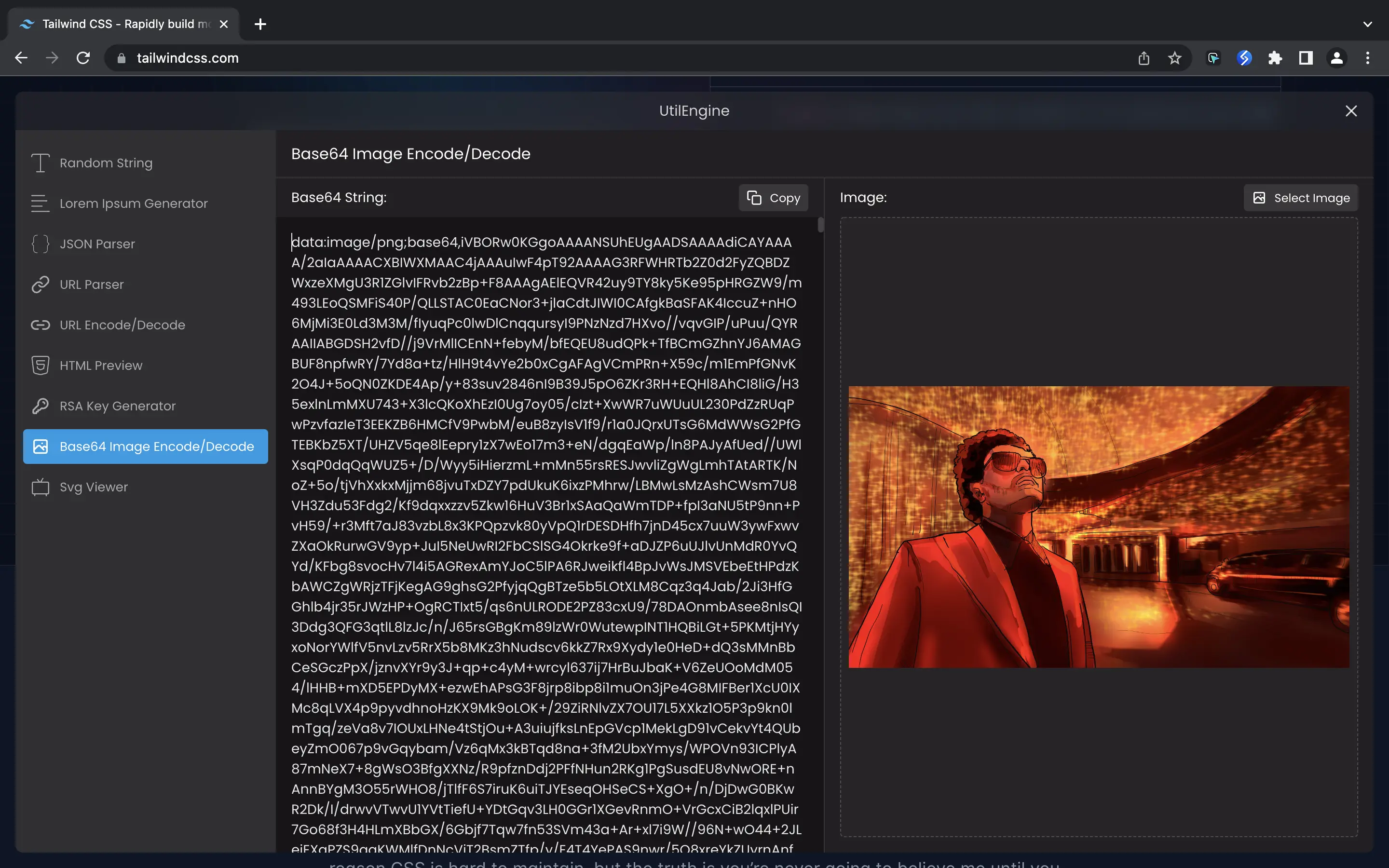
Task: Select URL Parser in sidebar
Action: 91,284
